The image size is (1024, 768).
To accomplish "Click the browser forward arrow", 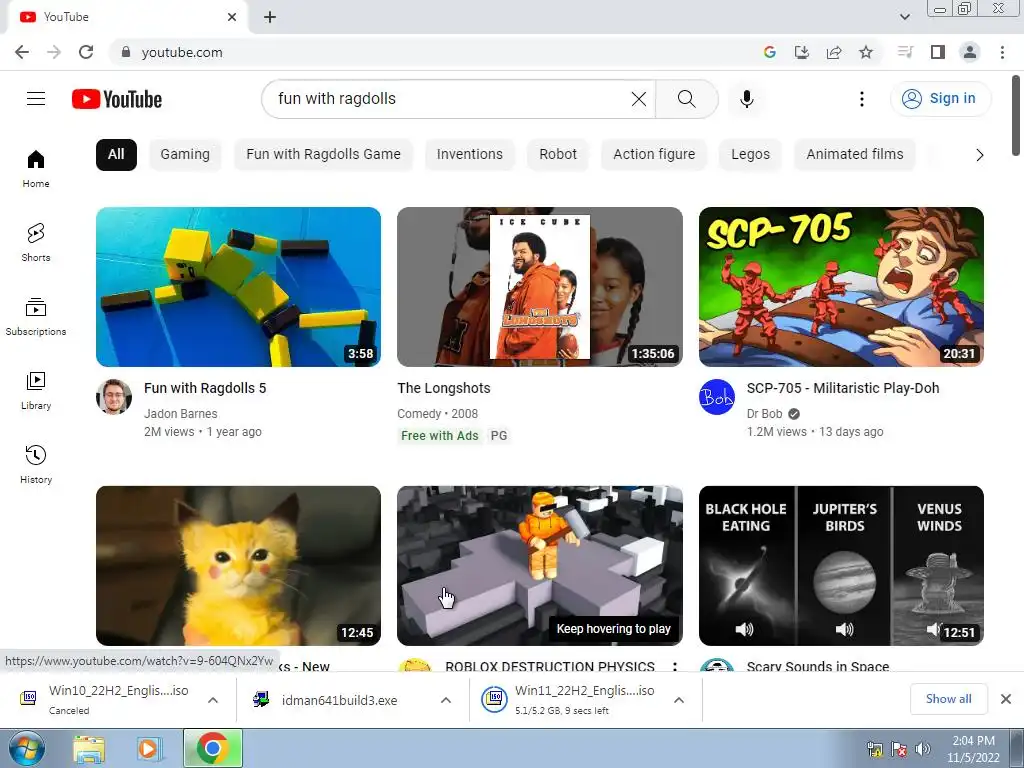I will click(54, 52).
